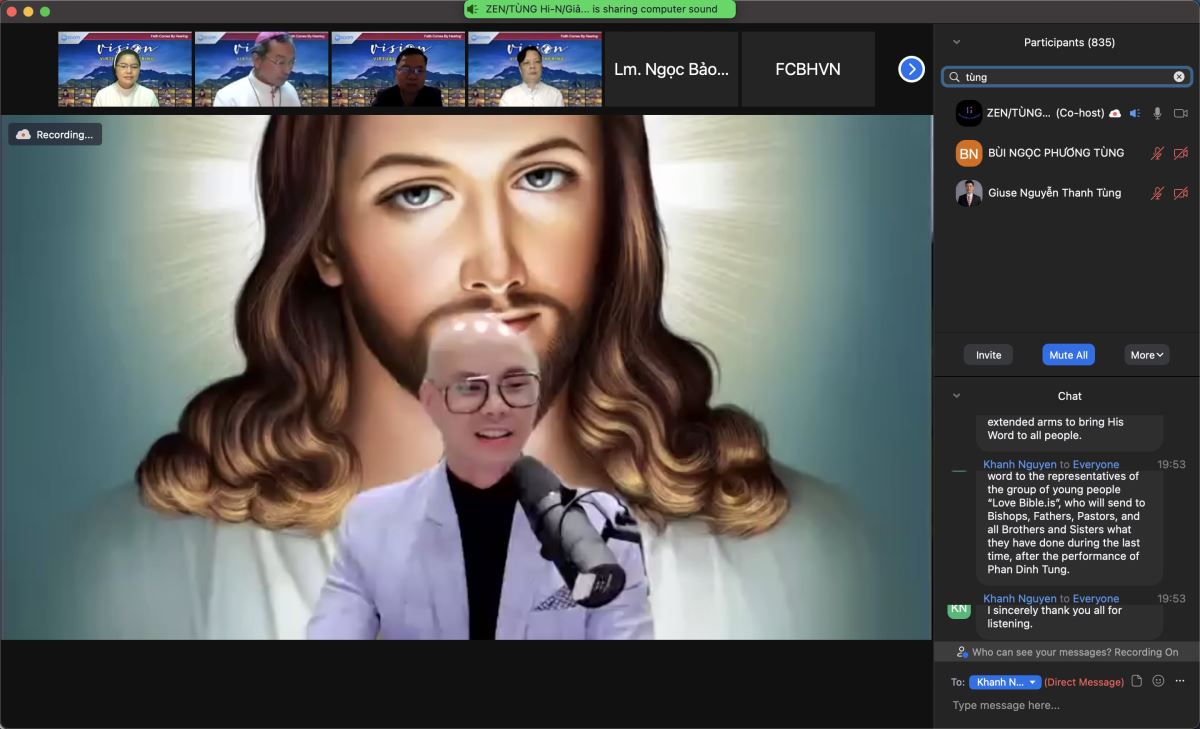Click the microphone icon for ZEN/TÙNG co-host
Viewport: 1200px width, 729px height.
point(1157,113)
